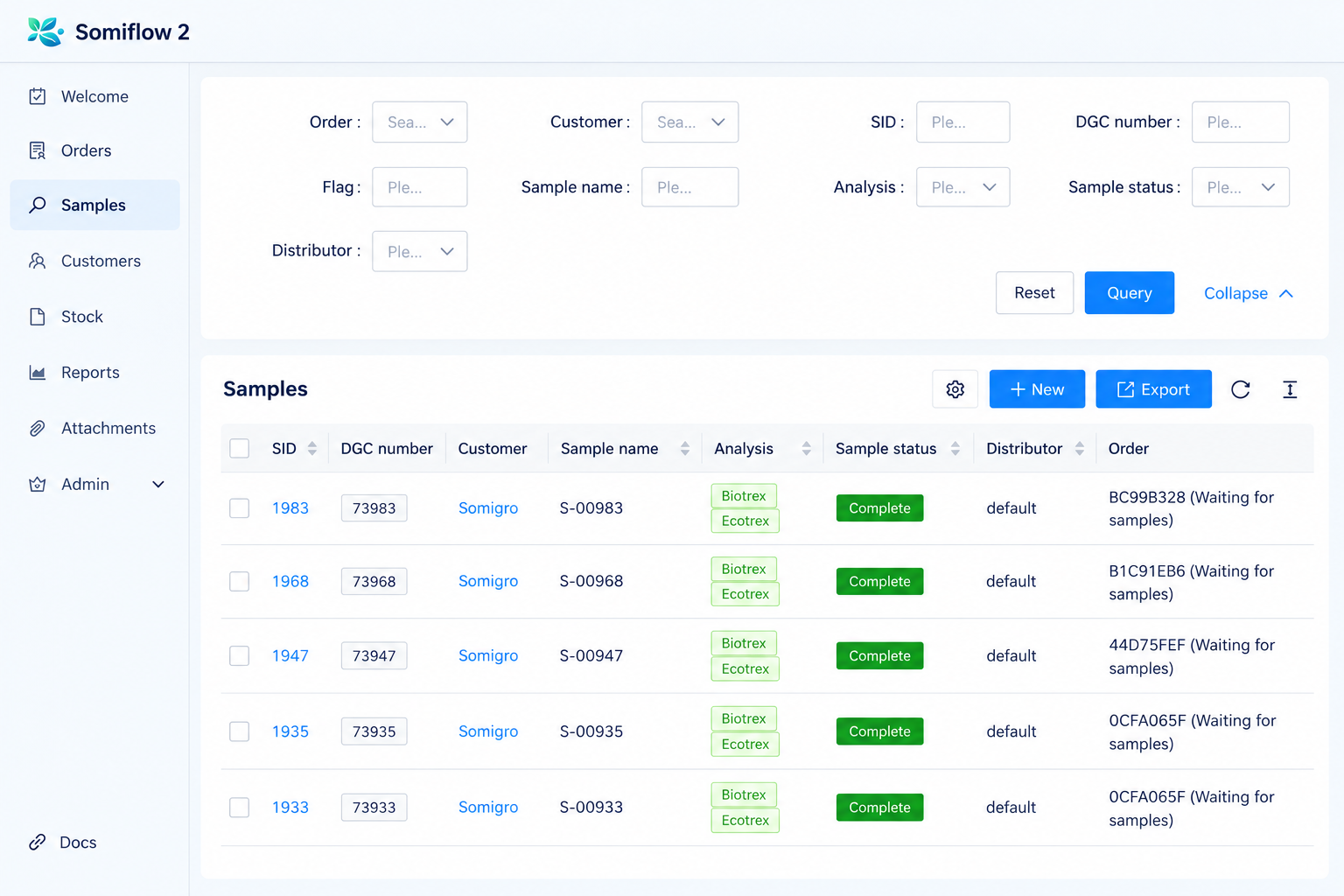
Task: Open the Analysis filter dropdown
Action: (962, 187)
